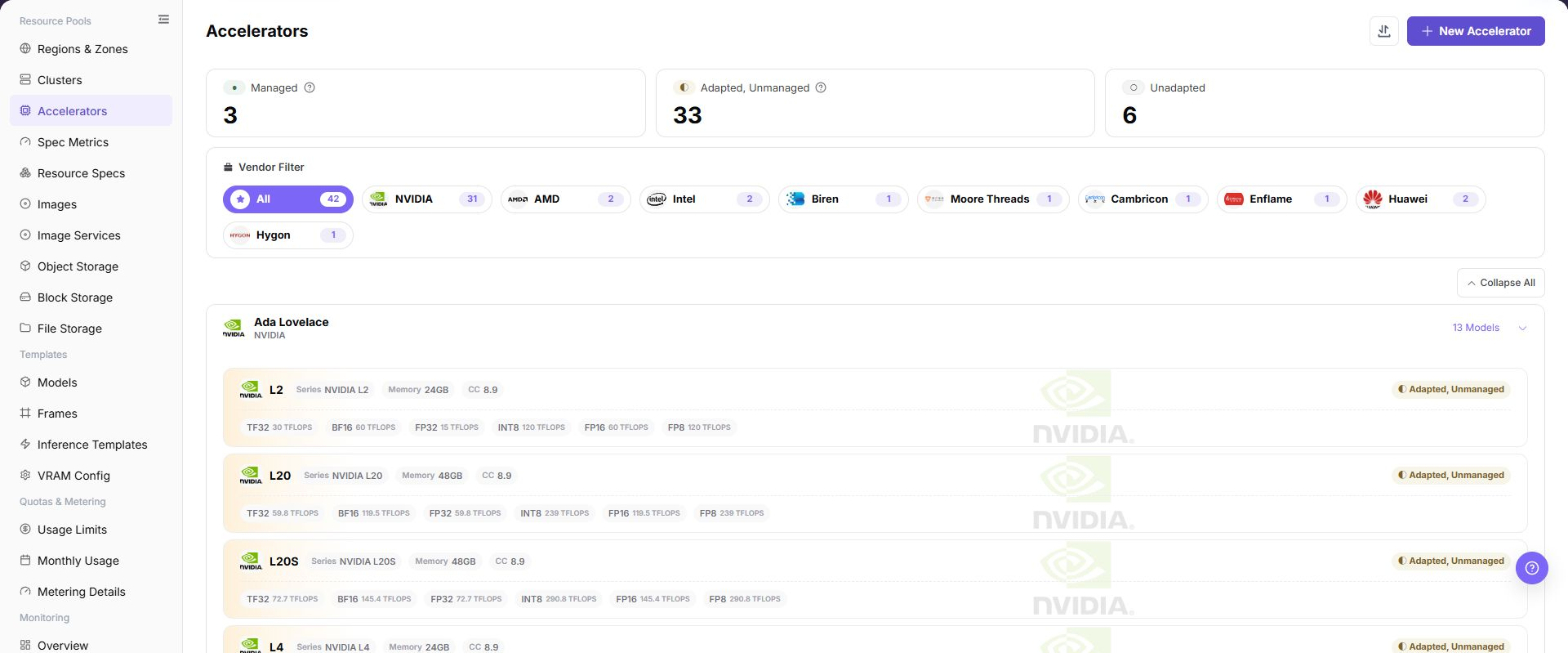Click L20 INT8 239 TFLOPS chip
Viewport: 1568px width, 653px height.
pyautogui.click(x=555, y=513)
